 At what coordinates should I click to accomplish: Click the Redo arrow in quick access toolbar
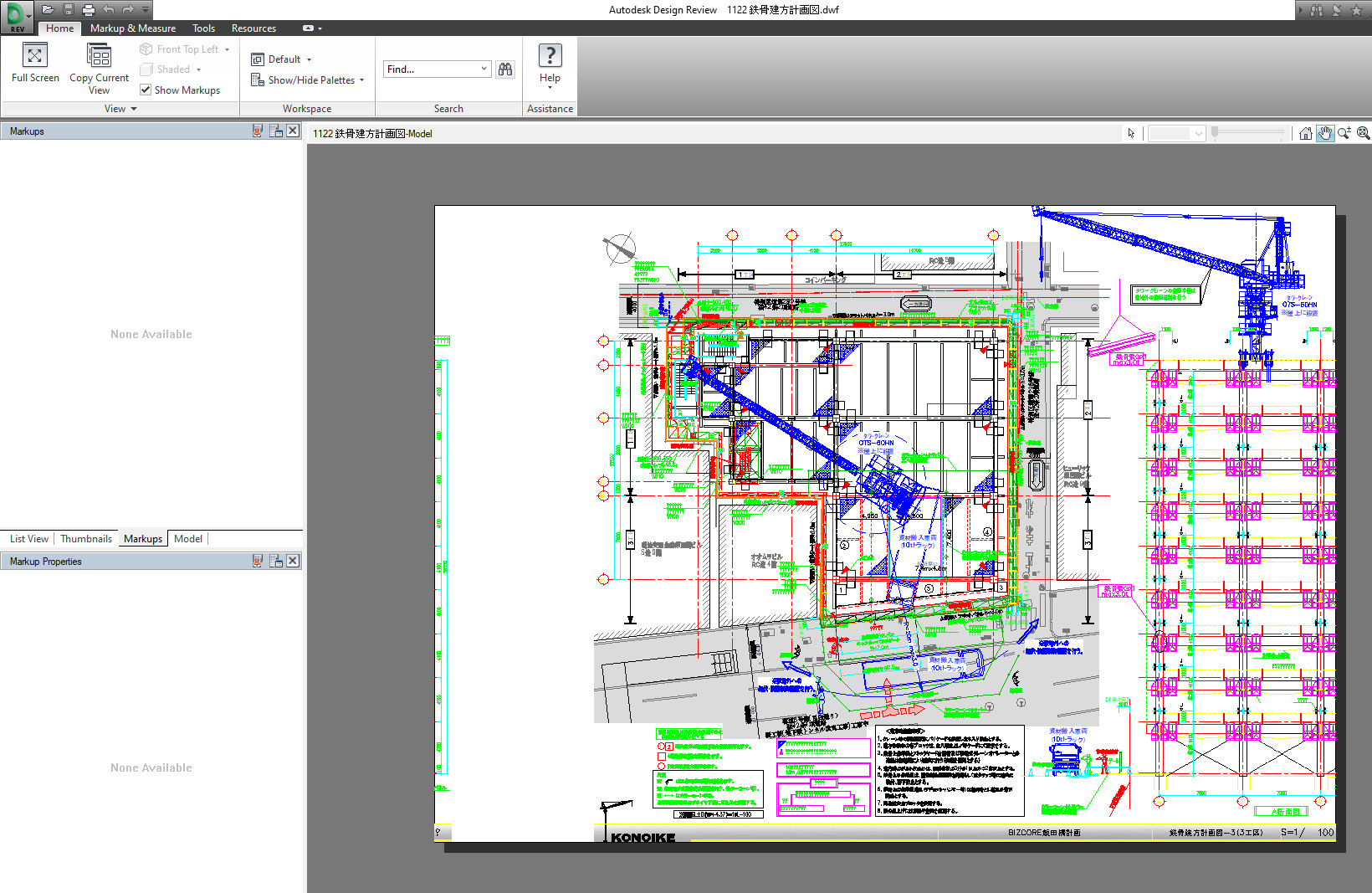tap(128, 9)
